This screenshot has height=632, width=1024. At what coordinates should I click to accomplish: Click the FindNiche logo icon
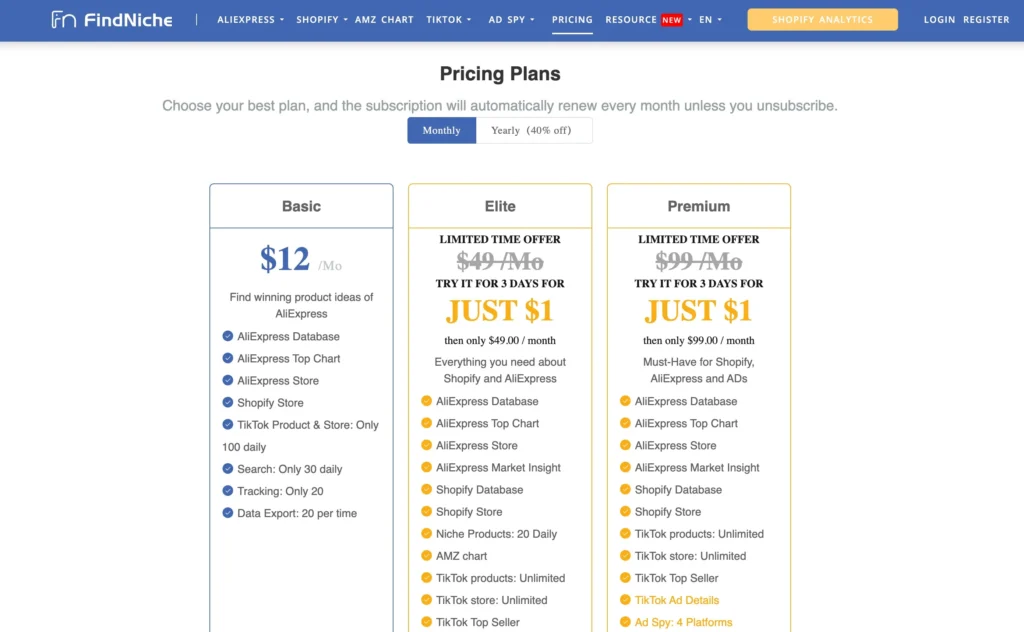coord(64,20)
